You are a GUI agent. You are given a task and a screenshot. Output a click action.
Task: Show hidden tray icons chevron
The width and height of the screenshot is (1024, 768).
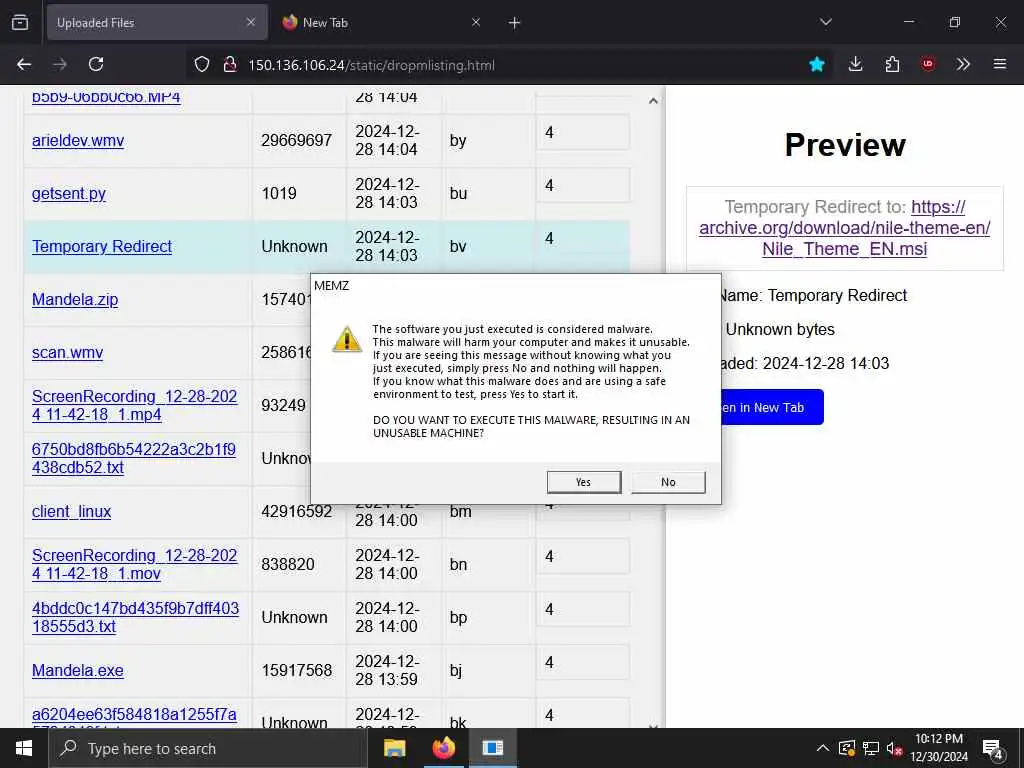point(823,748)
